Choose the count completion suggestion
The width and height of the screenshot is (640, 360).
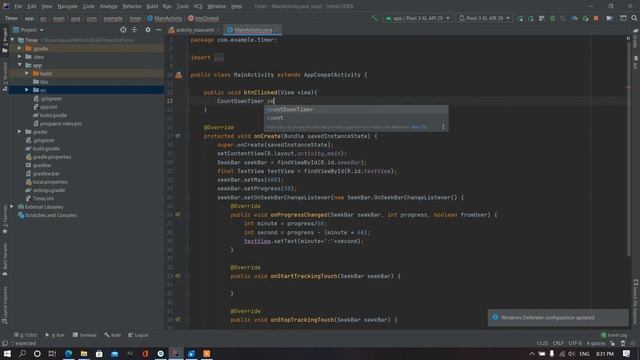[356, 118]
